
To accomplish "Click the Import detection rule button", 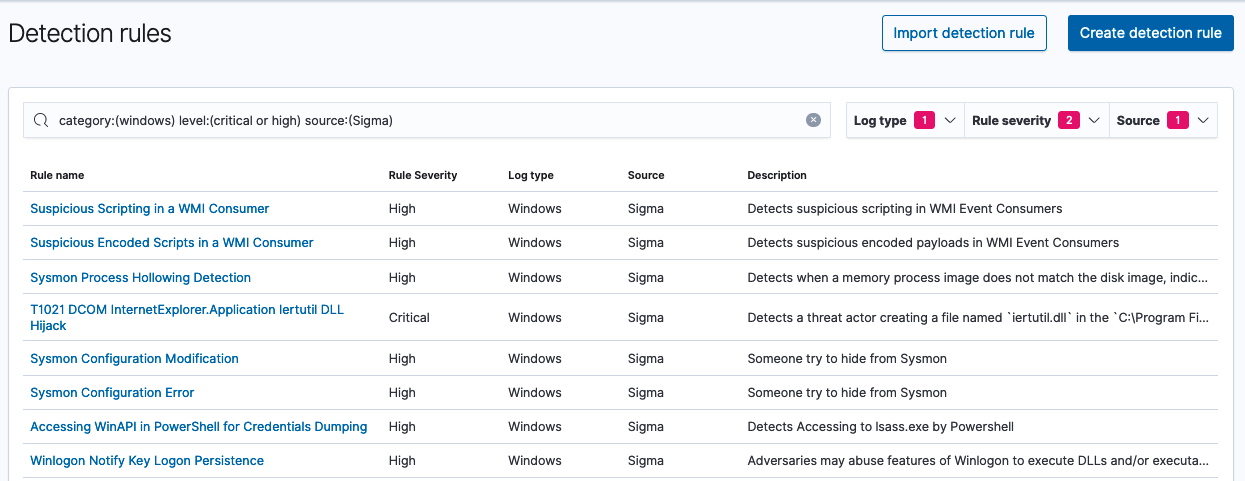I will point(963,33).
